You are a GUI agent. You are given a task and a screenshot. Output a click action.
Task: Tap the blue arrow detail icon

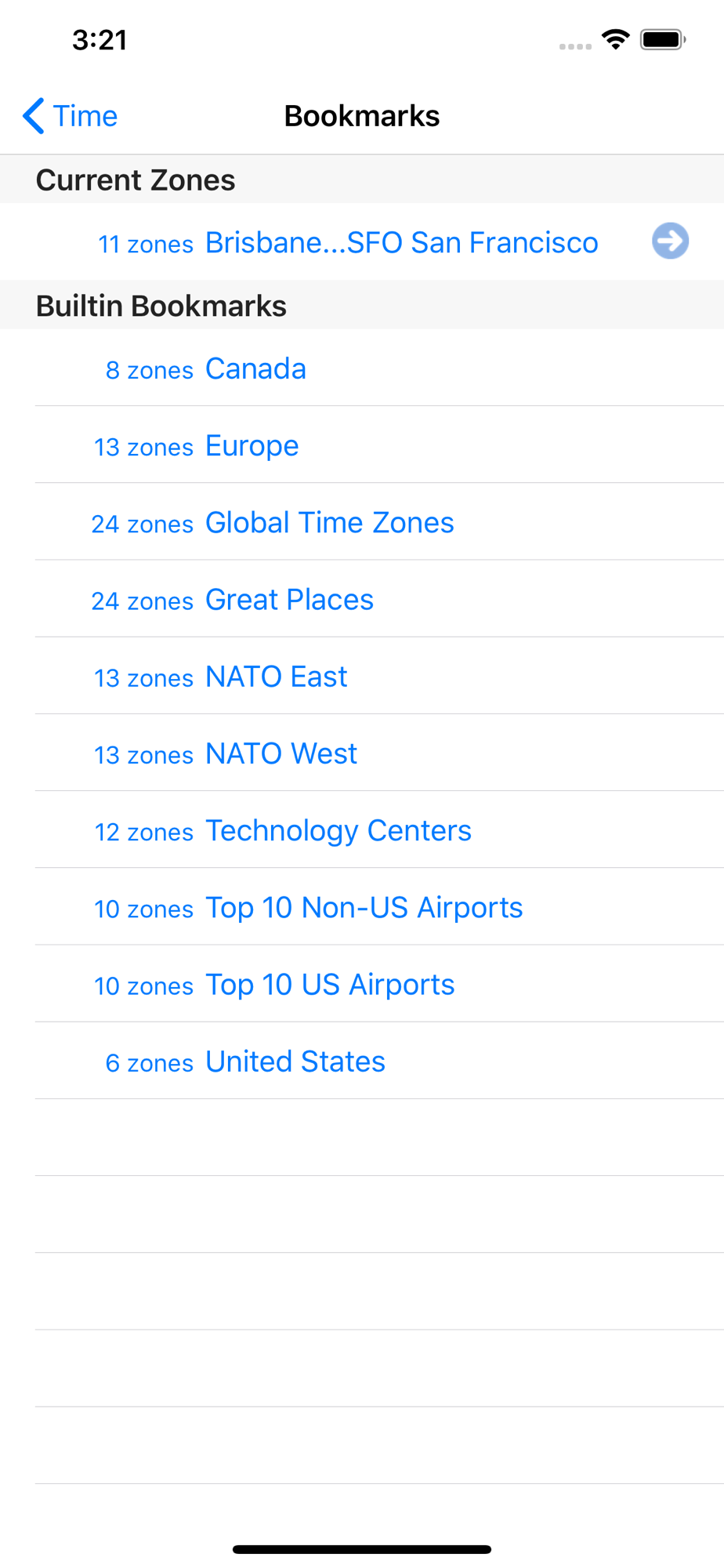click(x=670, y=241)
